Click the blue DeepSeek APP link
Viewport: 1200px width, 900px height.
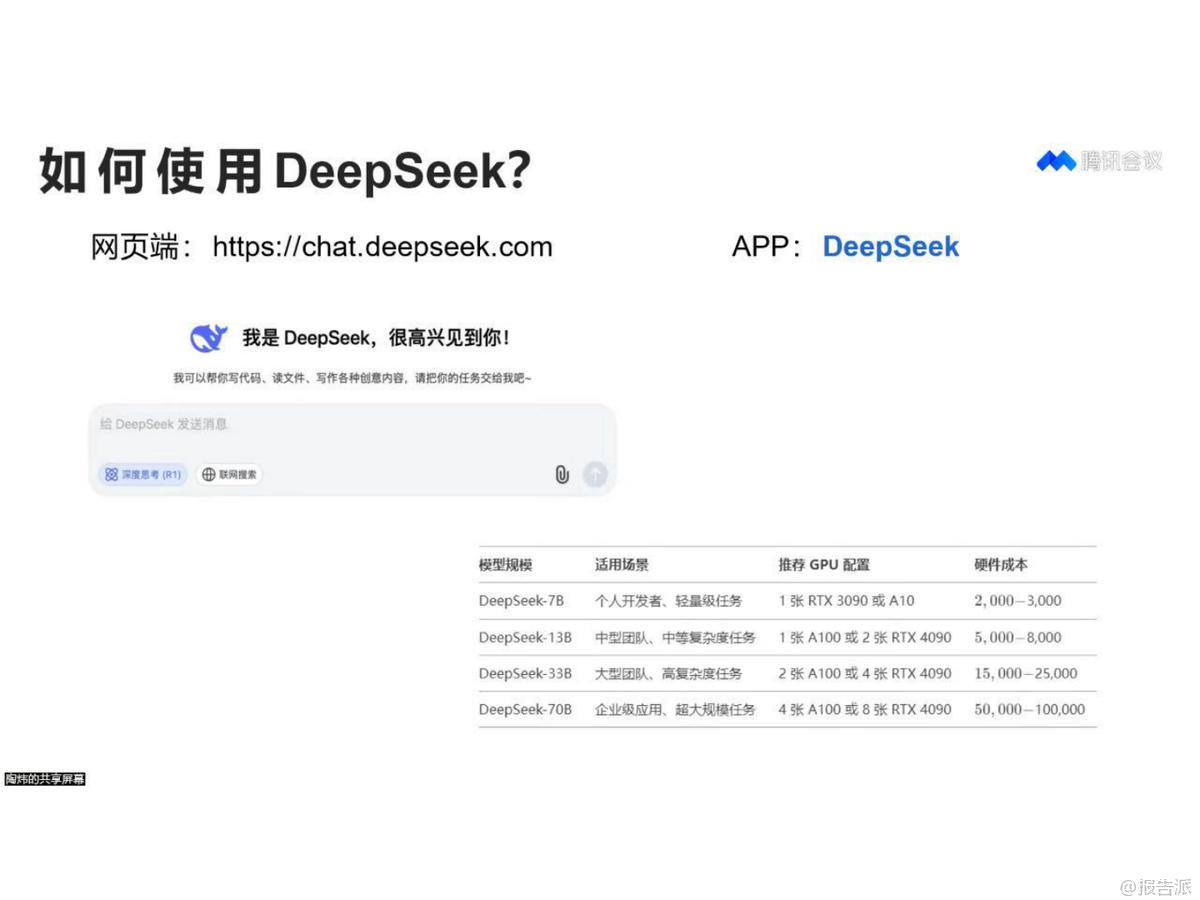point(890,247)
